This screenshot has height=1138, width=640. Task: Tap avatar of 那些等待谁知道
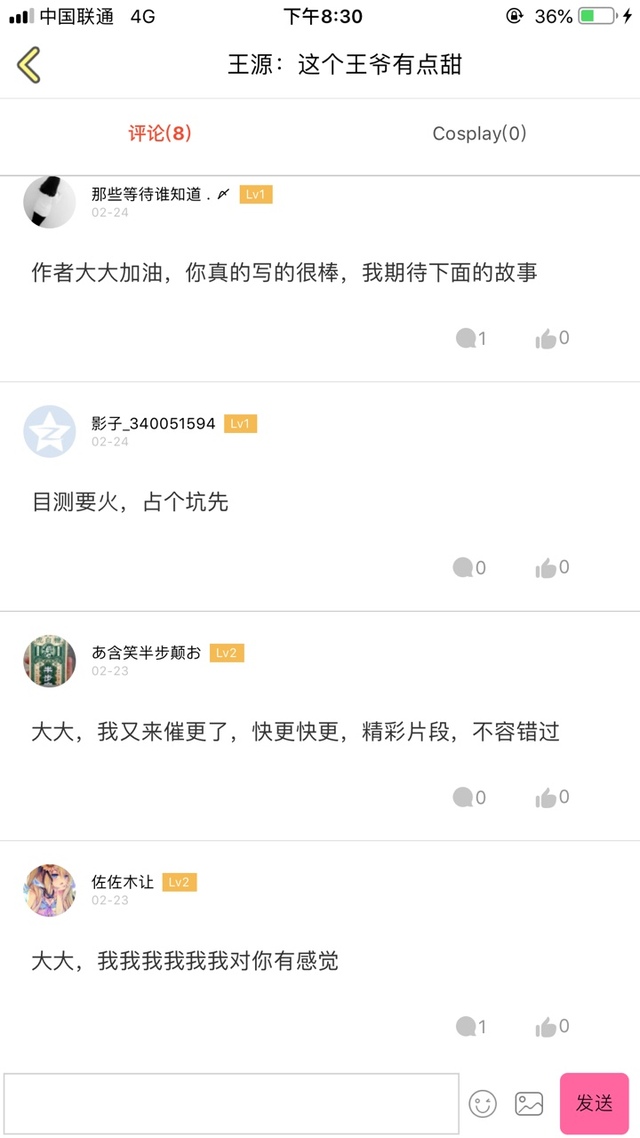click(49, 202)
